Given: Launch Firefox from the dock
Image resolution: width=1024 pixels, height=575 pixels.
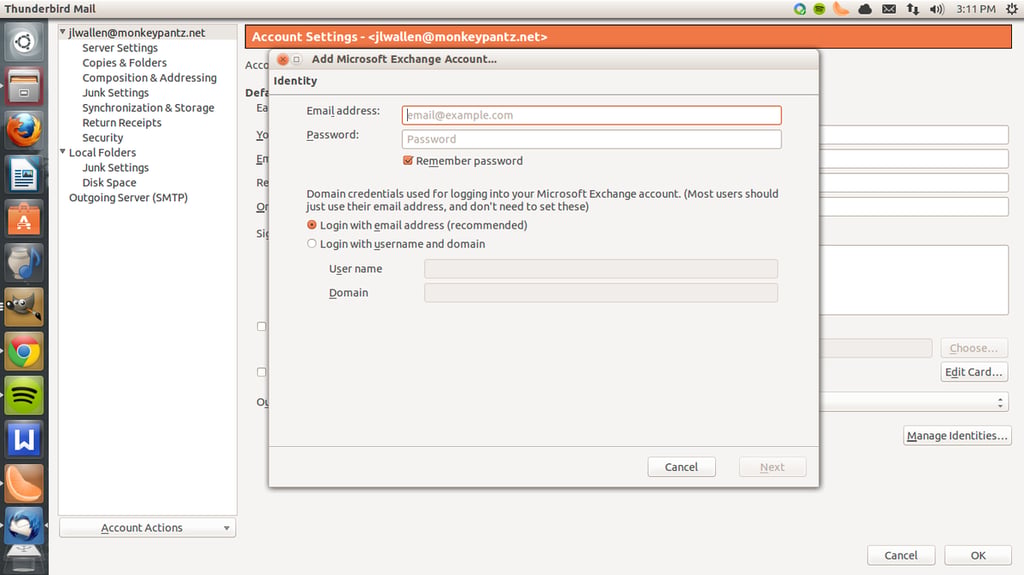Looking at the screenshot, I should click(24, 130).
